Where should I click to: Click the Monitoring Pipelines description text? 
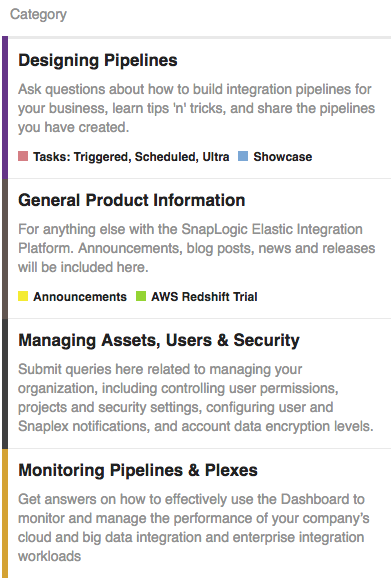(x=193, y=527)
